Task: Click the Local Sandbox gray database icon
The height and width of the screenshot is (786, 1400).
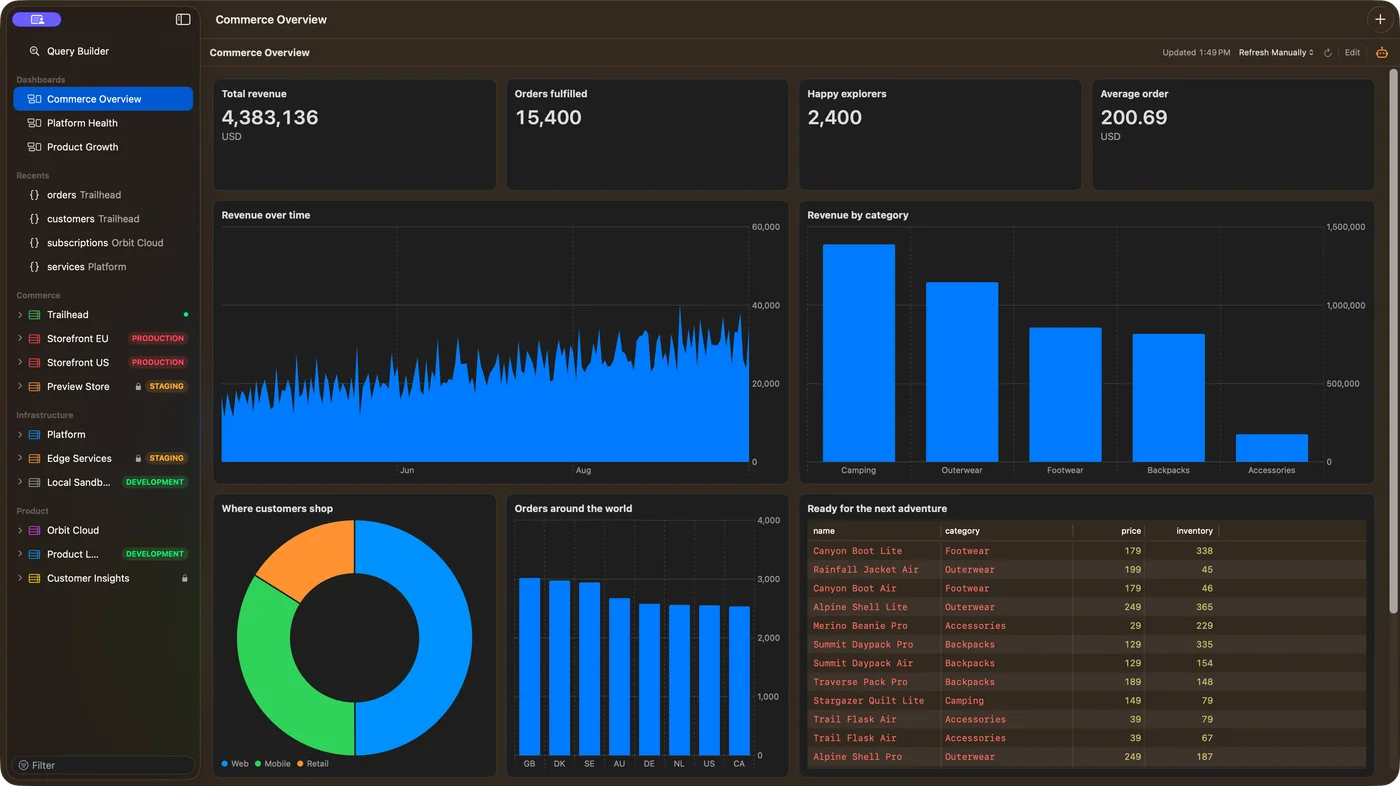Action: (34, 483)
